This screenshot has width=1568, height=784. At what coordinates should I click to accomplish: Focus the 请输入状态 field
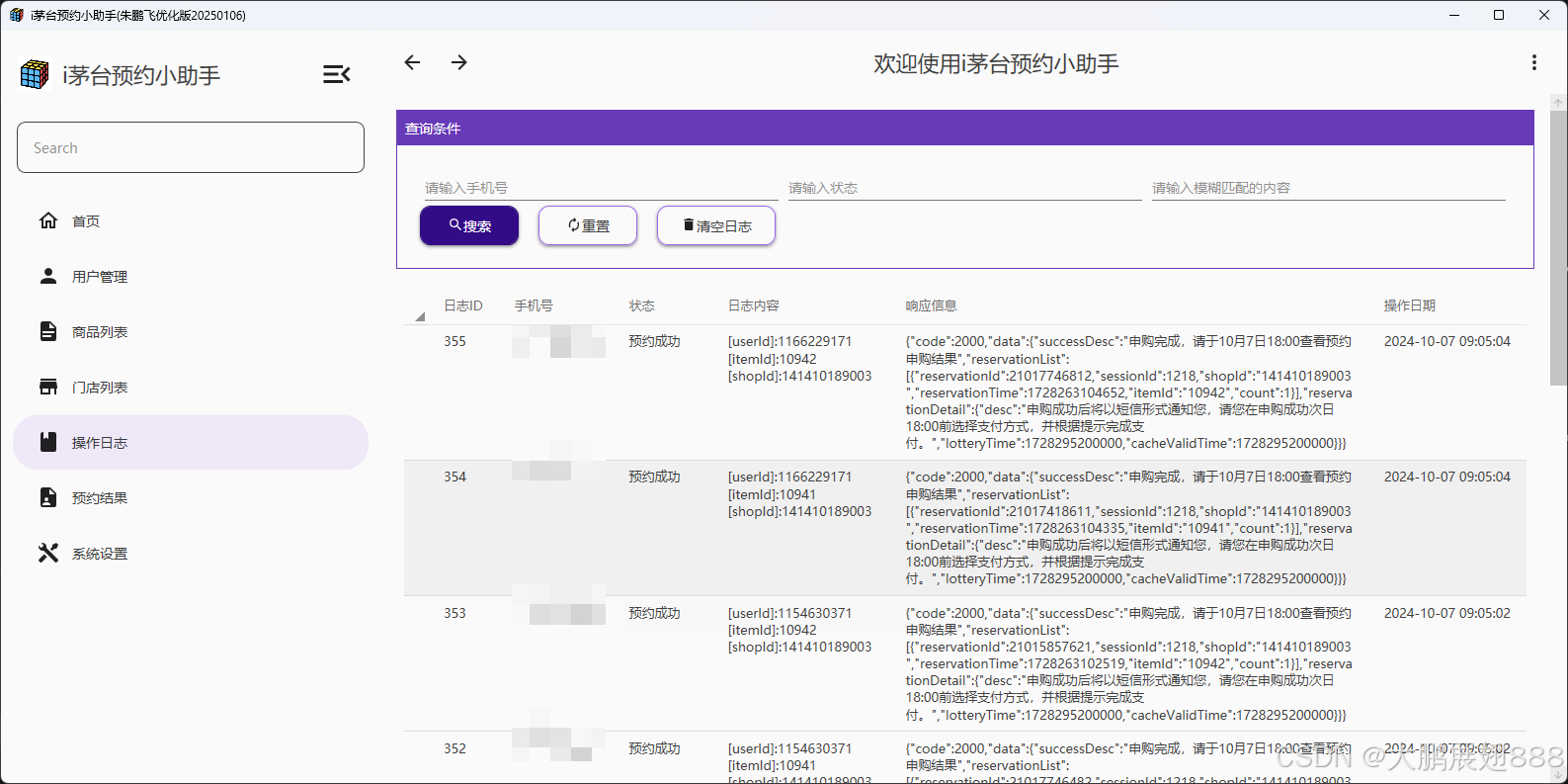(964, 188)
